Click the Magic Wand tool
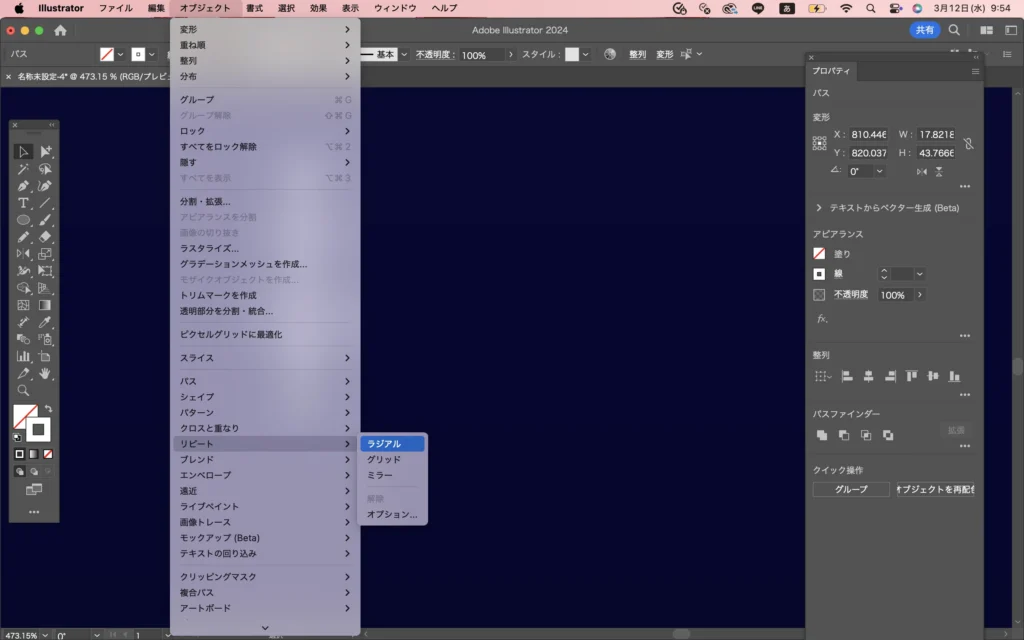This screenshot has height=640, width=1024. coord(23,169)
